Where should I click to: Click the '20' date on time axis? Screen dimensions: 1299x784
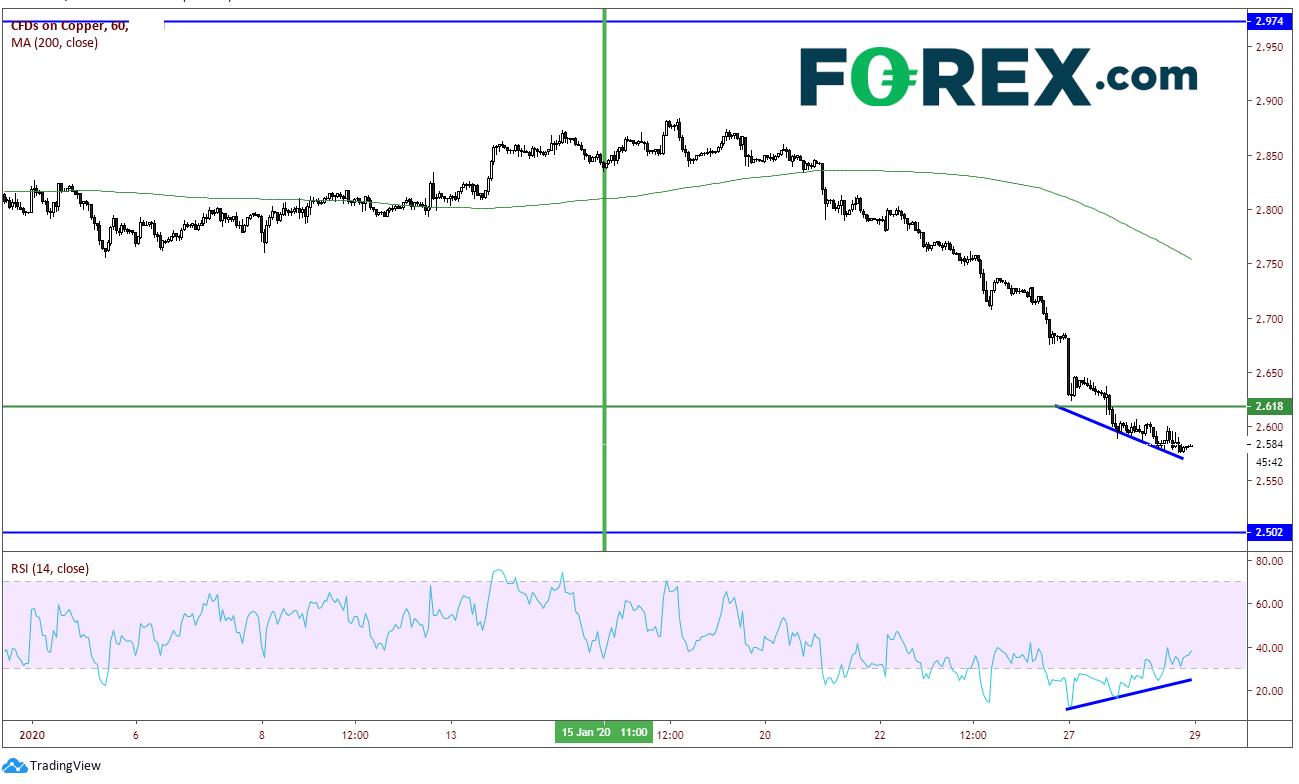pos(765,733)
